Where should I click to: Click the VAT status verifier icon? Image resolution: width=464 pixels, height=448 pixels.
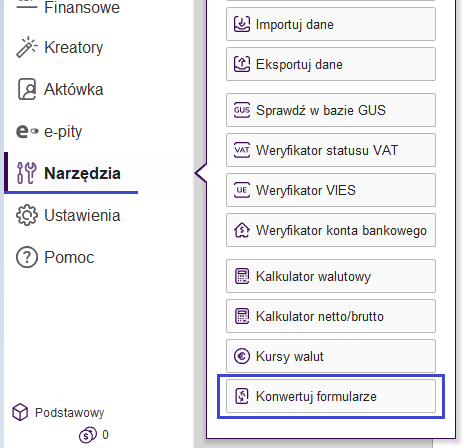(x=242, y=150)
